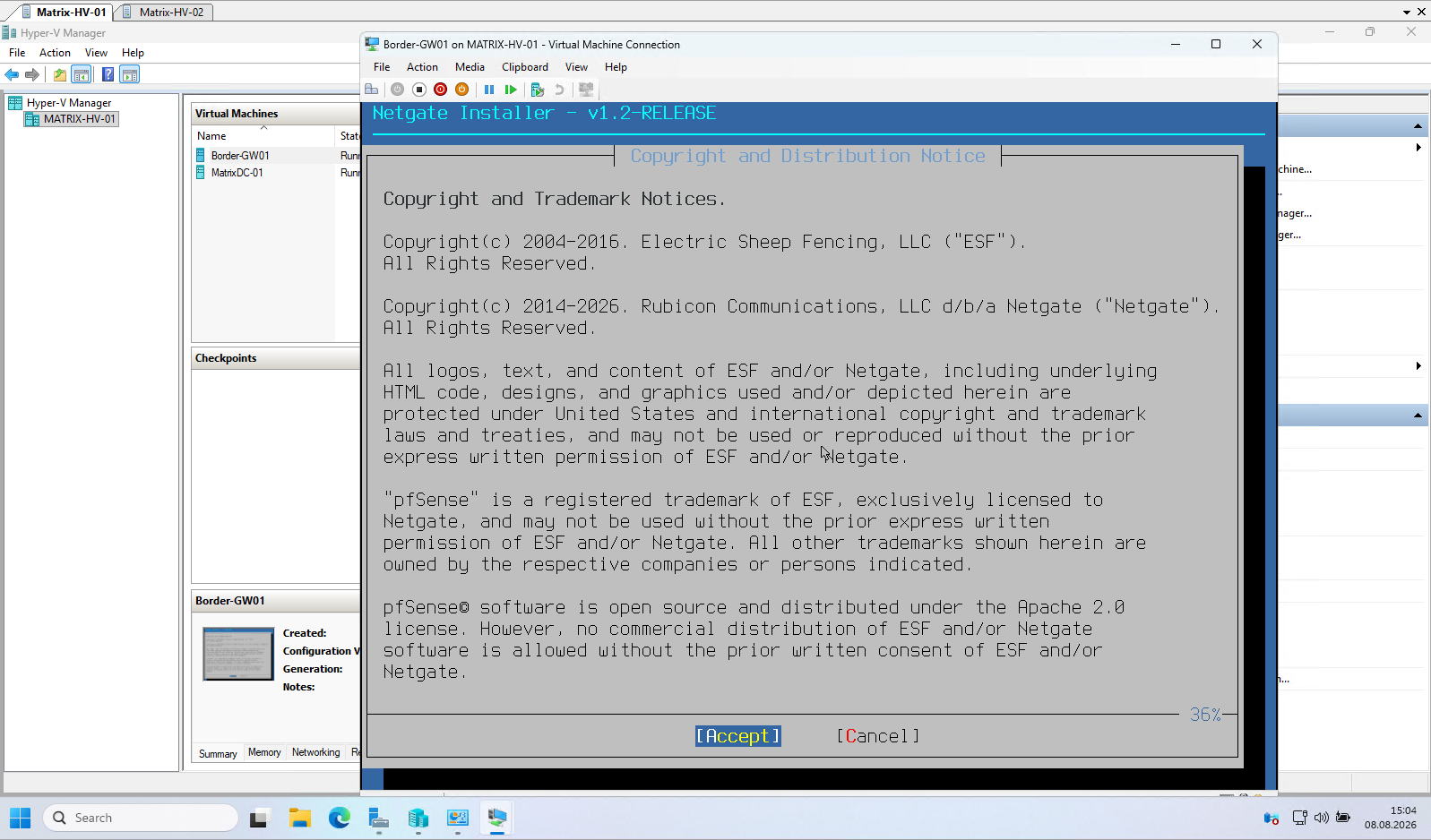1431x840 pixels.
Task: Toggle Action pane icon in Hyper-V toolbar
Action: tap(129, 74)
